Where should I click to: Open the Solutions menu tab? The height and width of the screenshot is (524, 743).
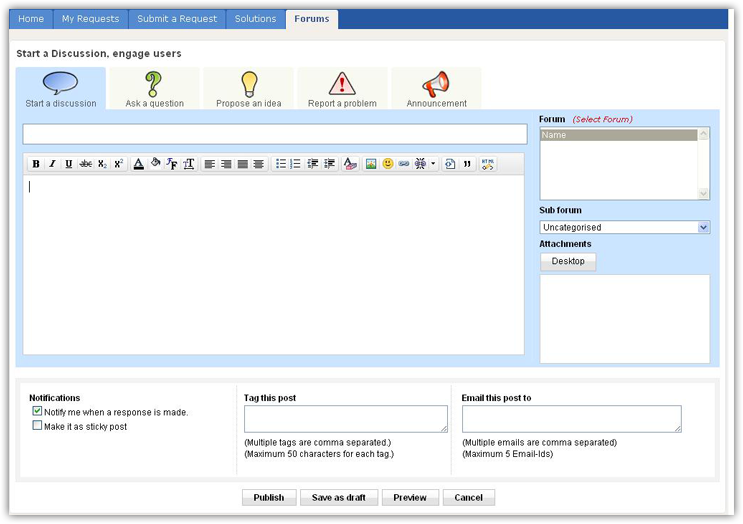tap(255, 19)
